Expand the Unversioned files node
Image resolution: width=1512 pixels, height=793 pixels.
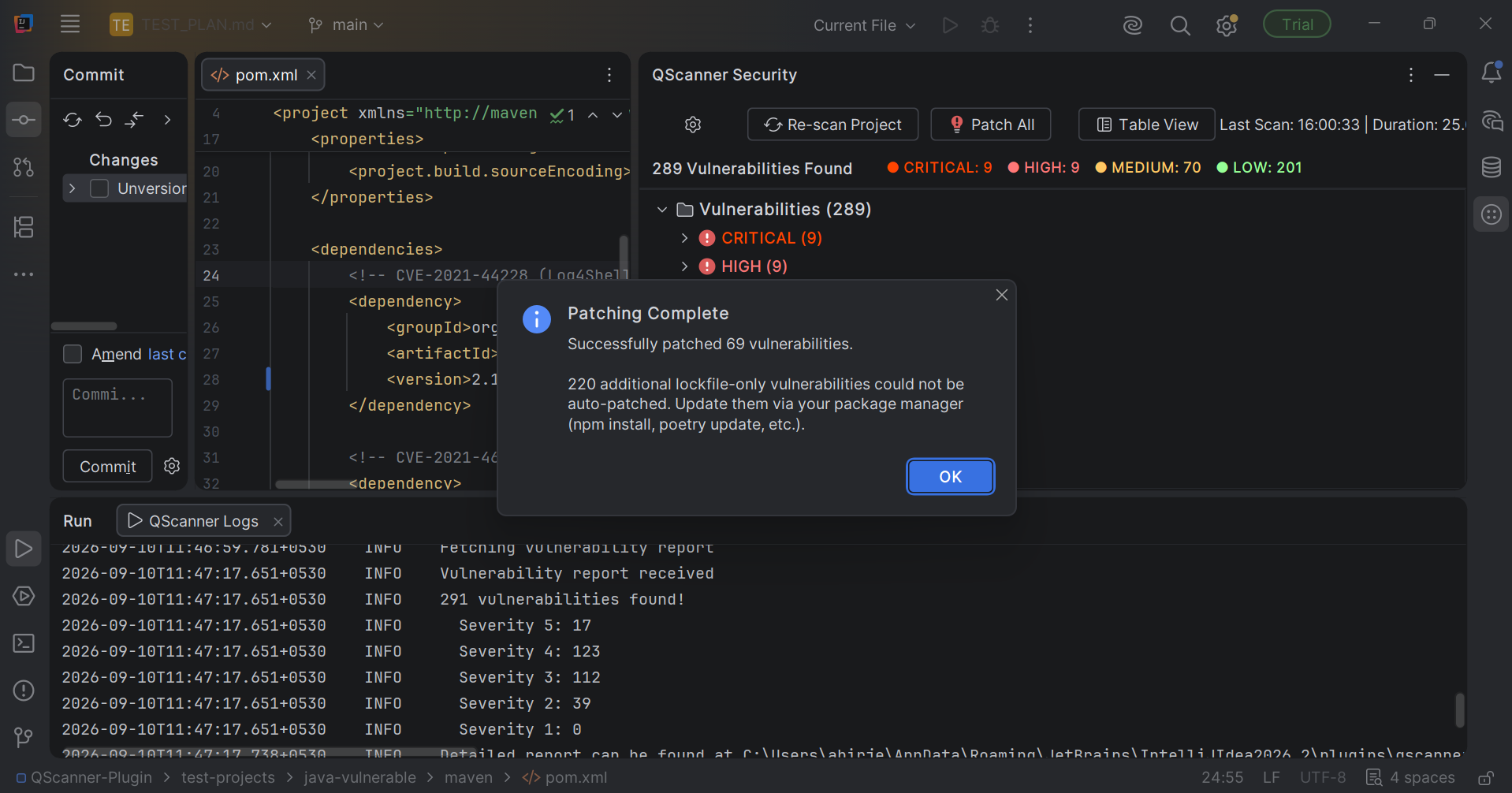pos(73,188)
